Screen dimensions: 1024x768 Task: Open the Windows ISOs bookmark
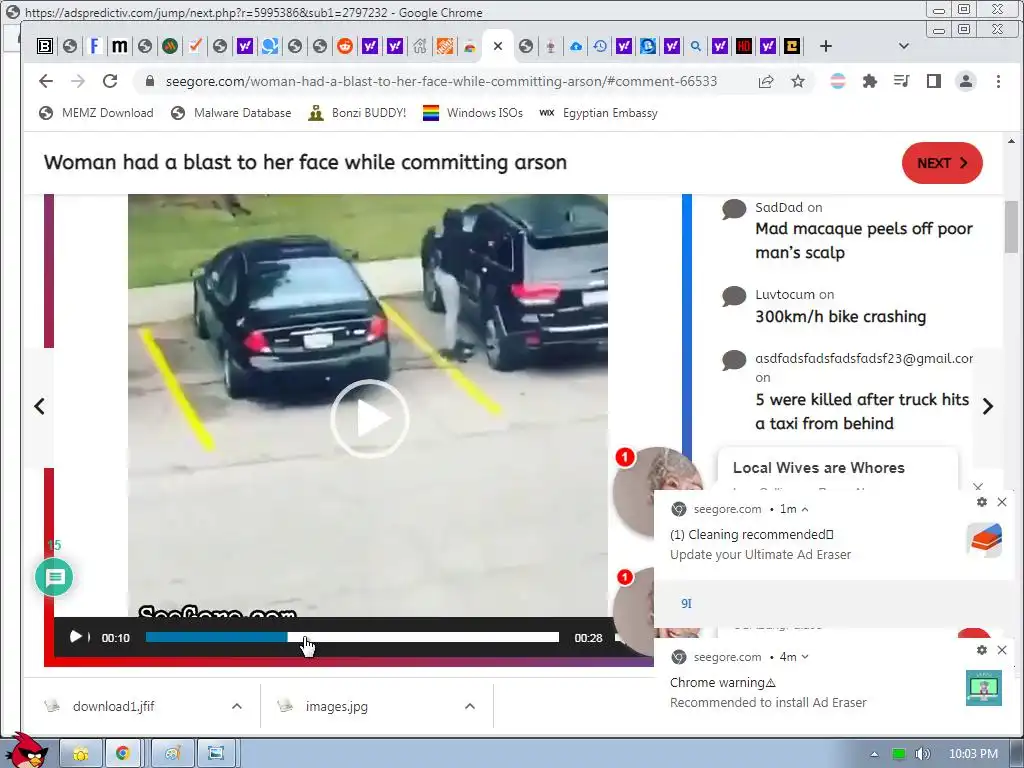tap(473, 113)
